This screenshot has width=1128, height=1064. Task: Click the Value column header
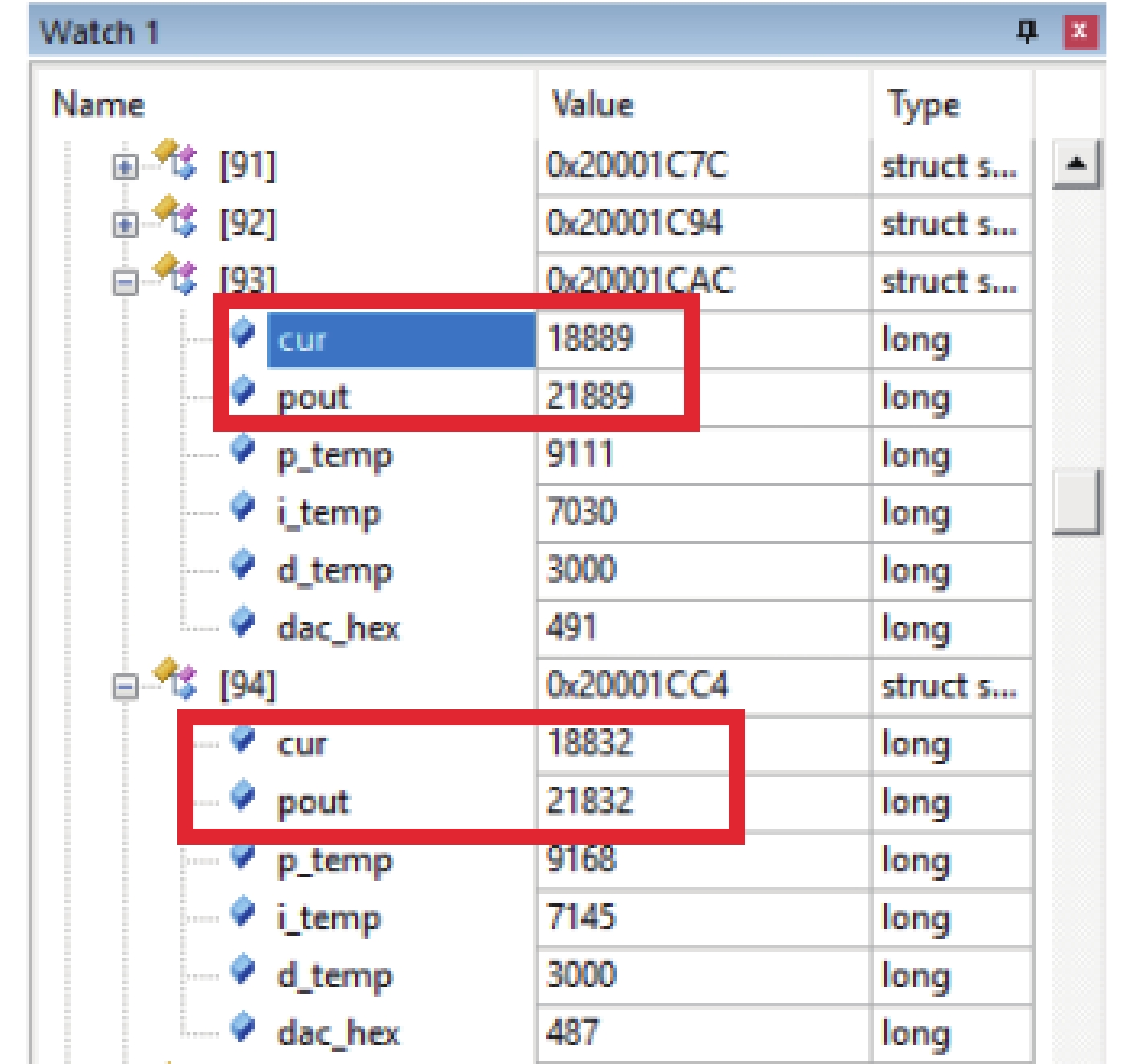tap(592, 105)
